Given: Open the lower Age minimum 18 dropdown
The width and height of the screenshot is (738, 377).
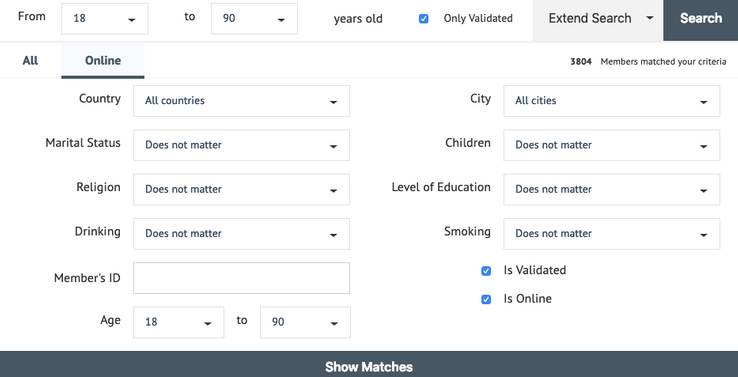Looking at the screenshot, I should [178, 322].
